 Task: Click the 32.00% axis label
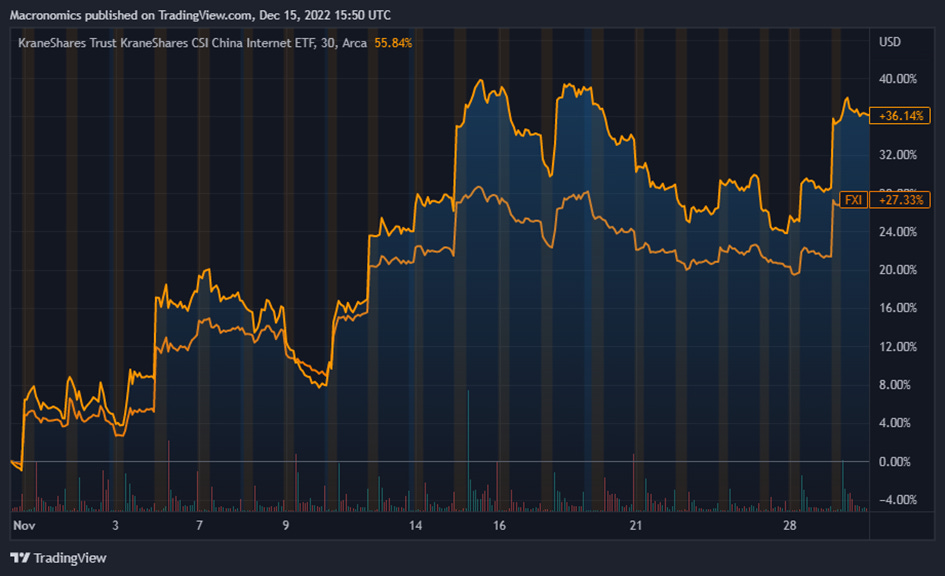coord(897,155)
